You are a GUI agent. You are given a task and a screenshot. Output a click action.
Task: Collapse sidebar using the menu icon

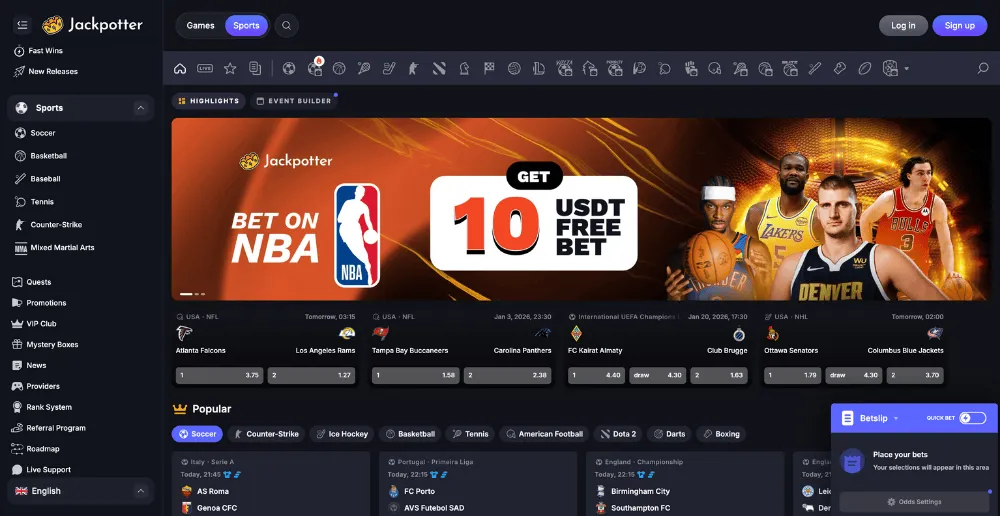[22, 25]
